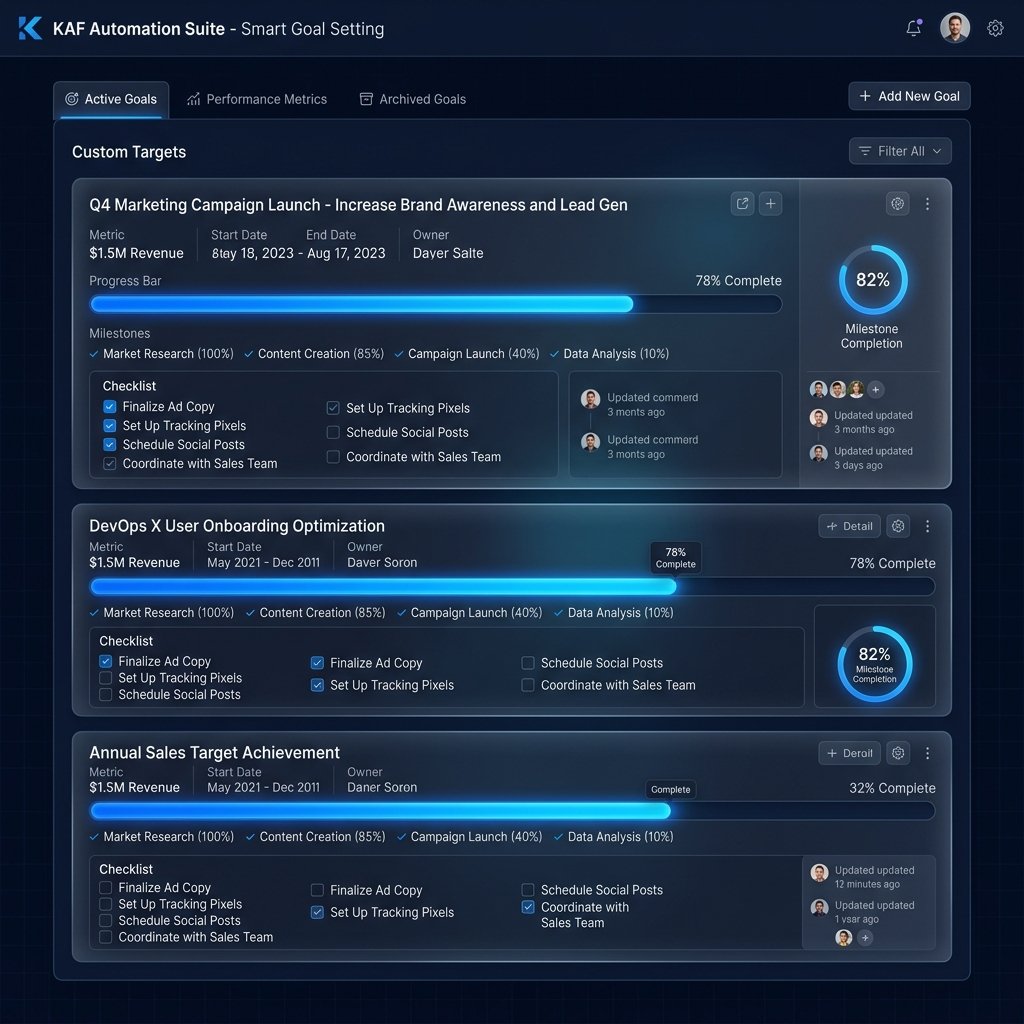
Task: Open three-dot menu on DevOps X card
Action: (927, 526)
